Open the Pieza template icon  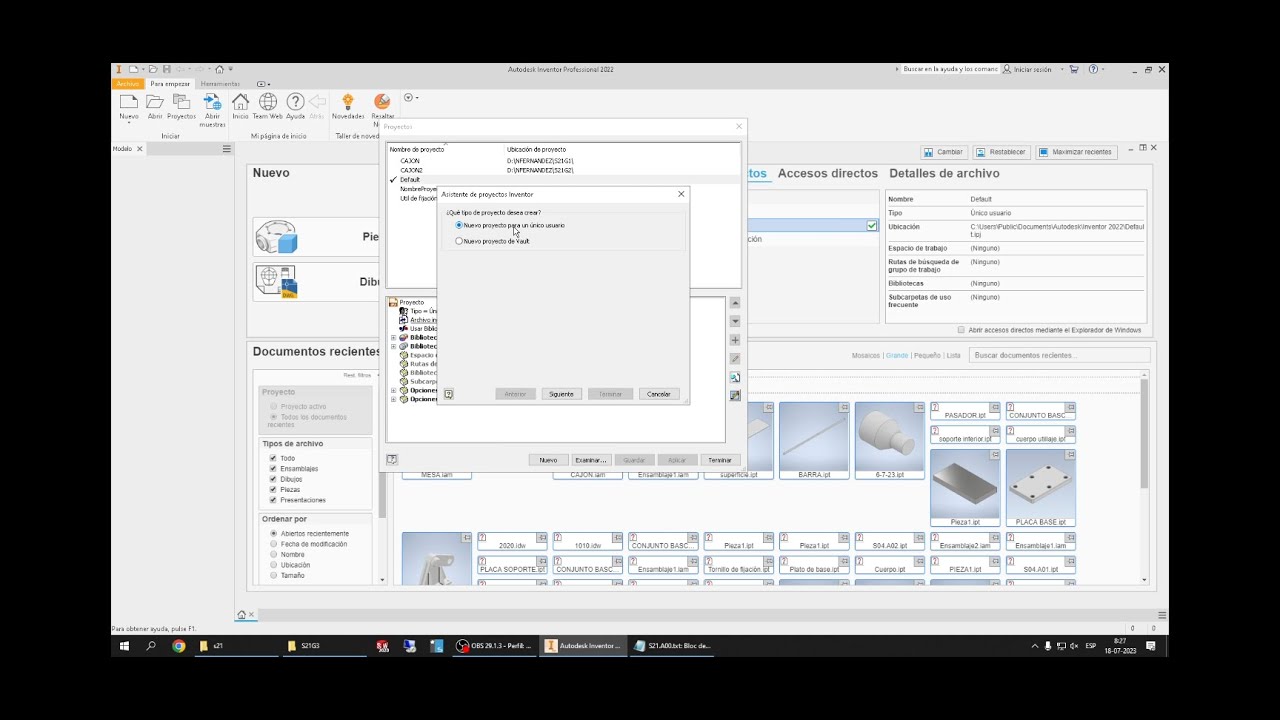pyautogui.click(x=276, y=237)
